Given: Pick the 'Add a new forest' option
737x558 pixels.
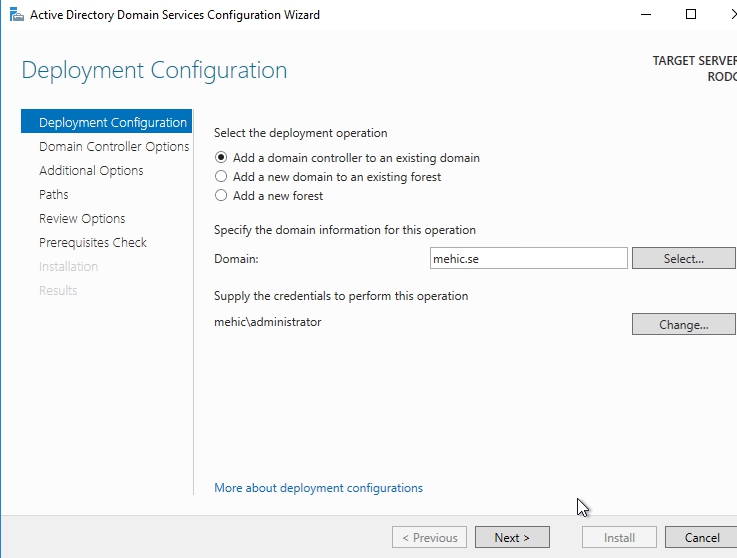Looking at the screenshot, I should tap(222, 196).
